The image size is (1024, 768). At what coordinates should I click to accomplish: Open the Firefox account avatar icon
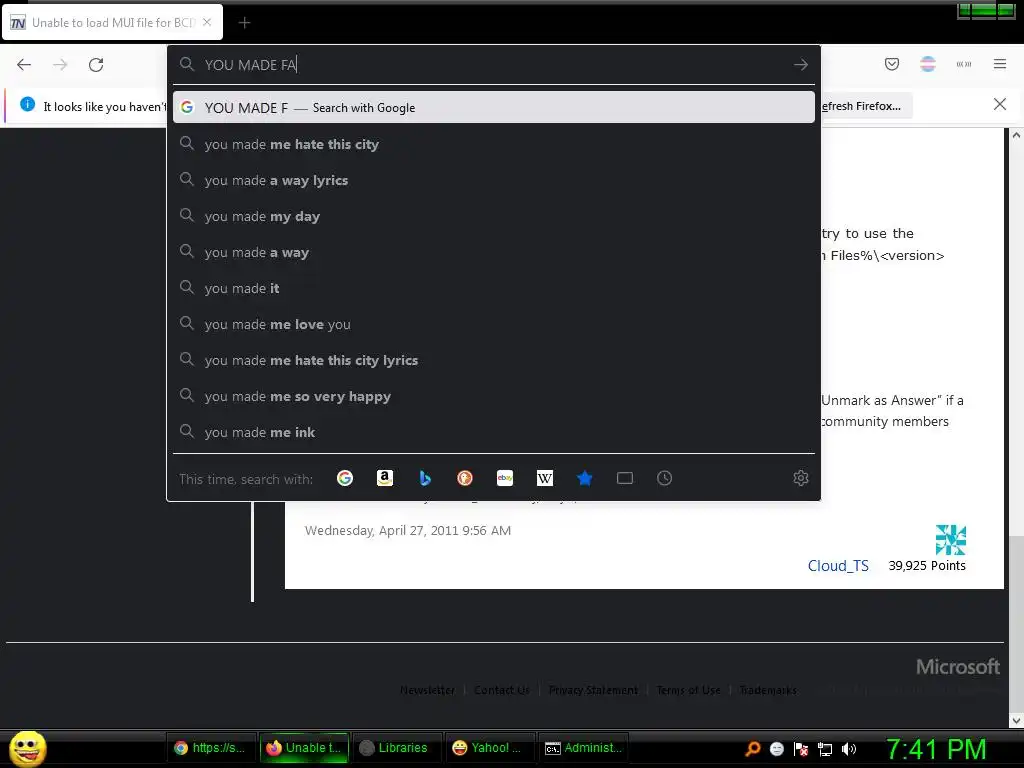click(x=928, y=64)
